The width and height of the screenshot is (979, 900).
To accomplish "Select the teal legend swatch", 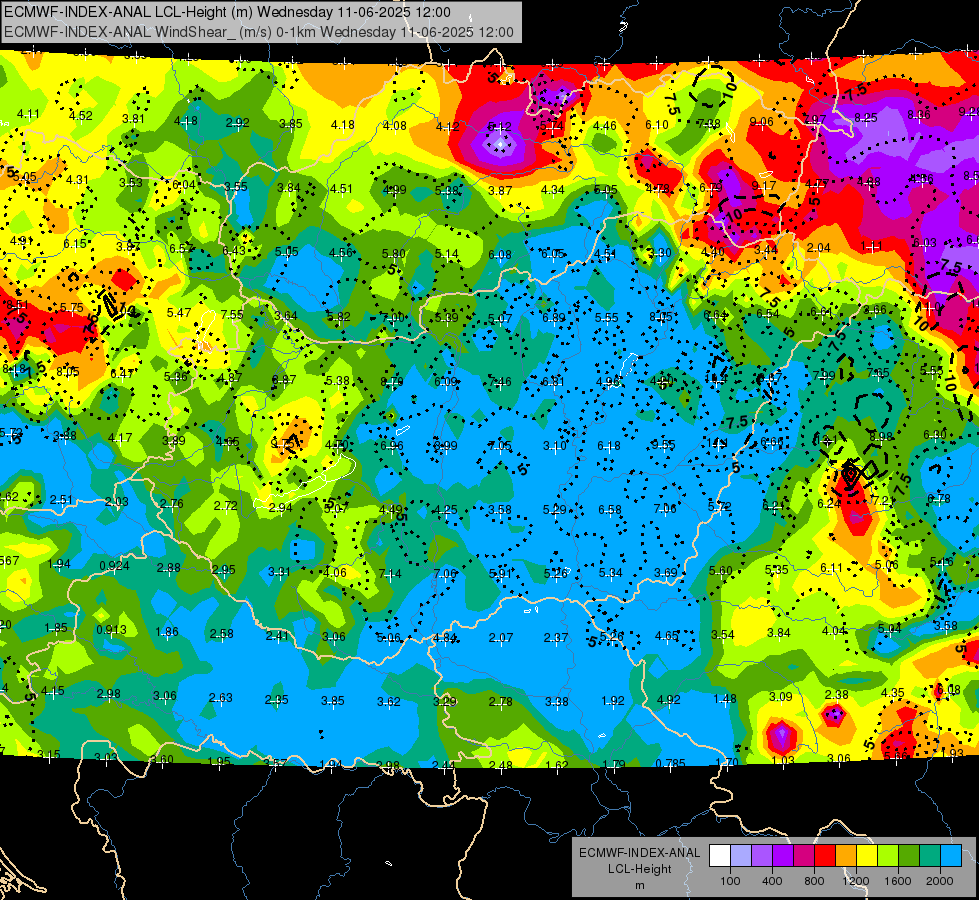I will [x=930, y=856].
